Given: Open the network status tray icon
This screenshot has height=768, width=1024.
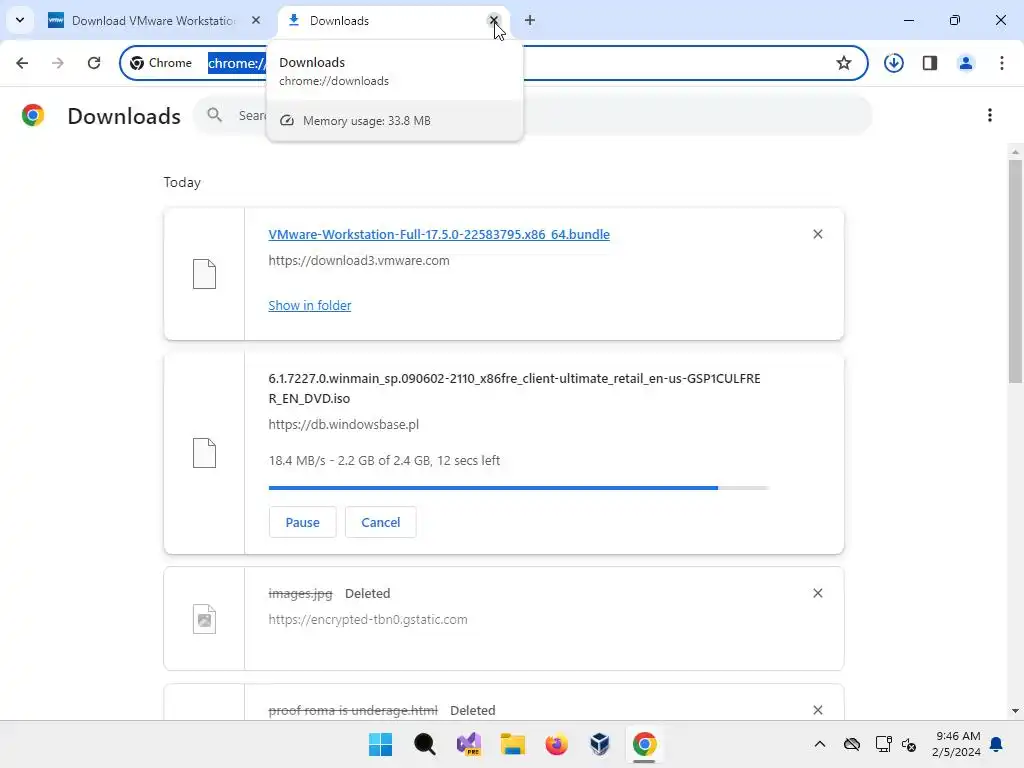Looking at the screenshot, I should (x=884, y=744).
